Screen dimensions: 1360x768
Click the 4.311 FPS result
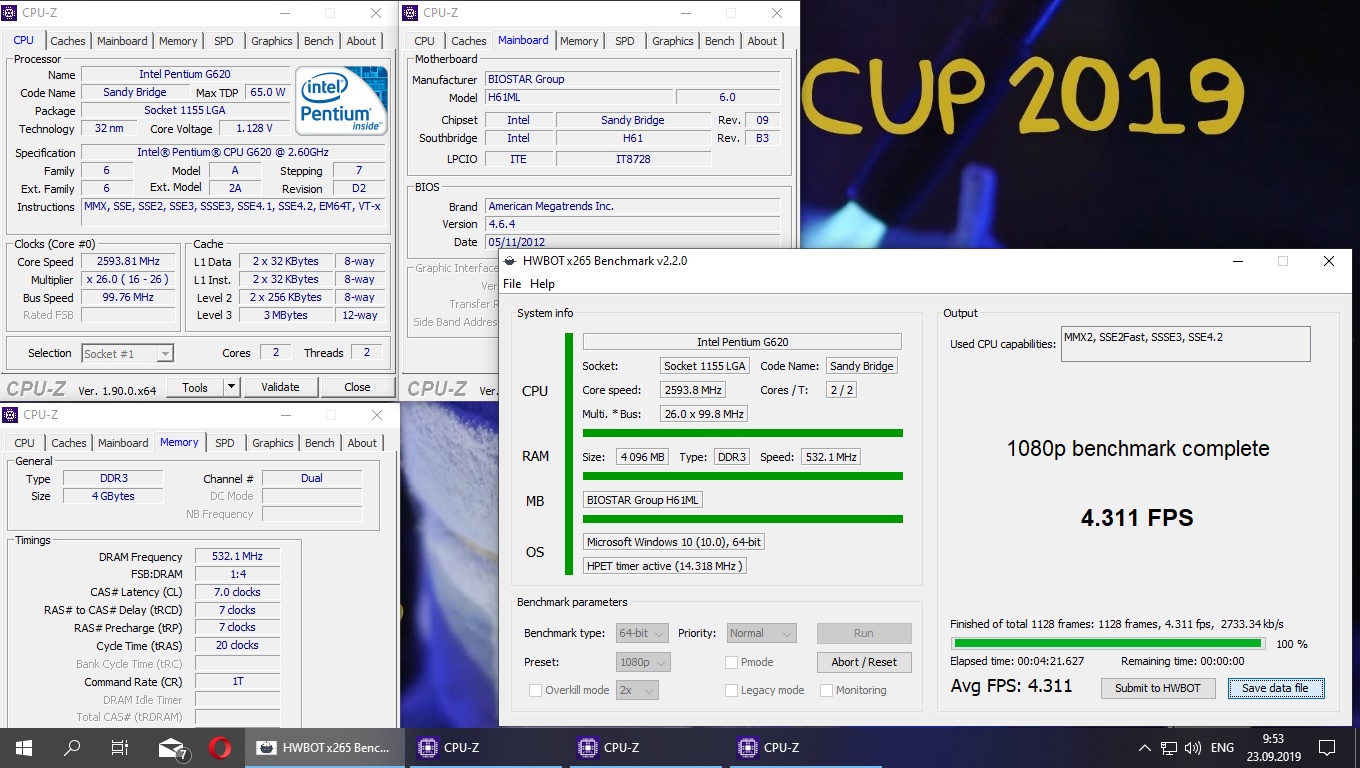coord(1137,518)
